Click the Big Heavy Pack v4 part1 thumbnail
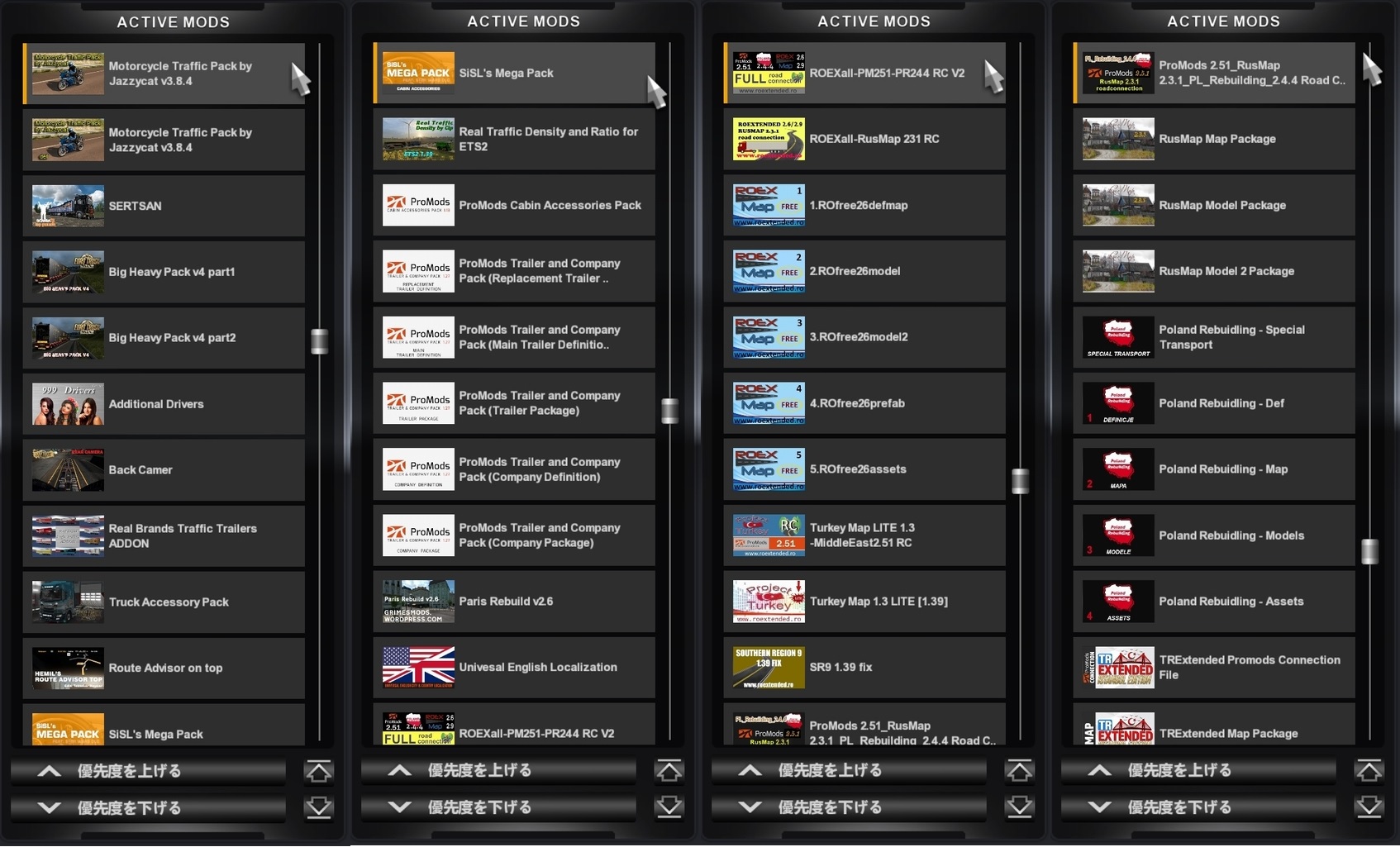Screen dimensions: 1400x847 (68, 272)
